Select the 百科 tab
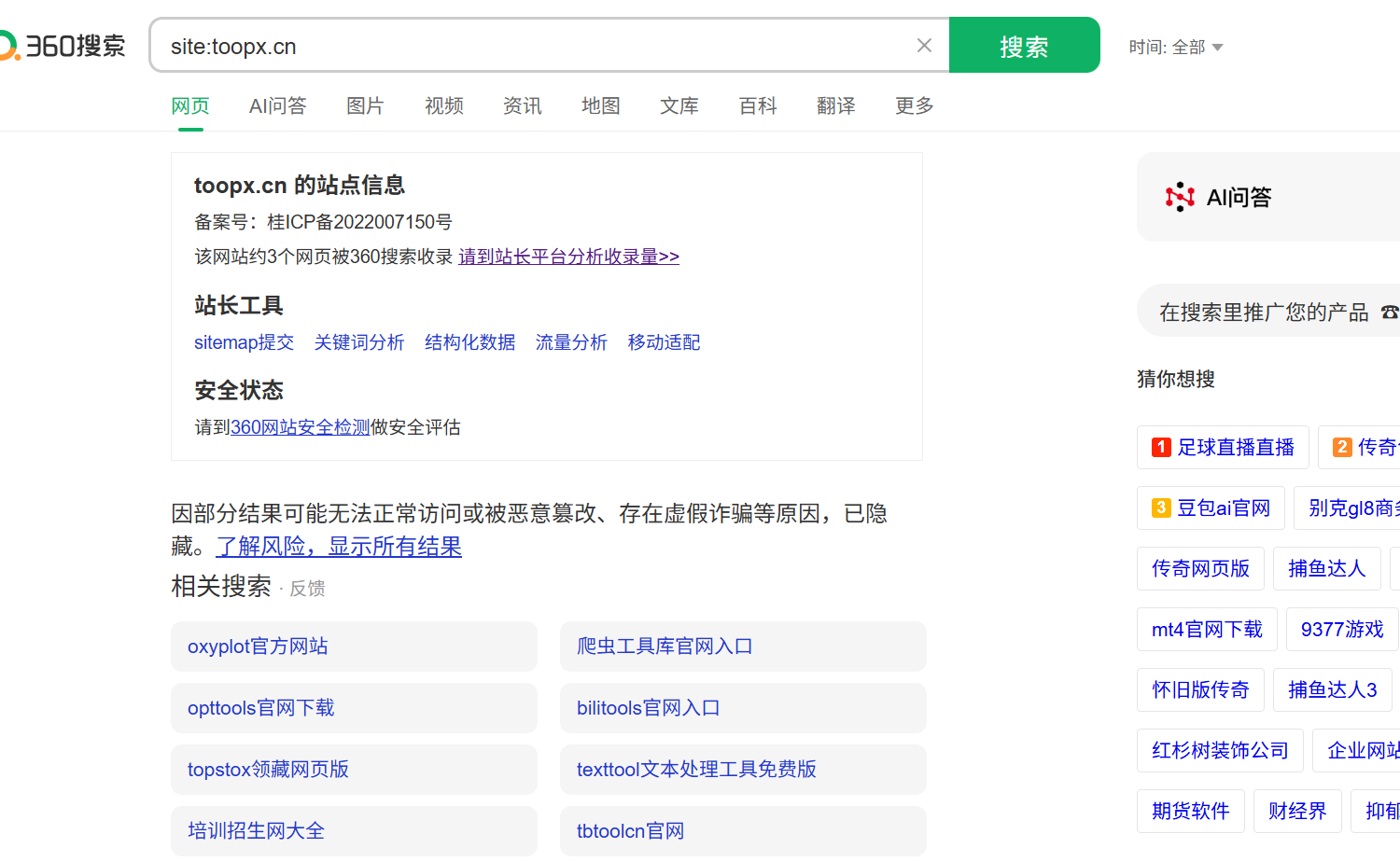 point(758,106)
